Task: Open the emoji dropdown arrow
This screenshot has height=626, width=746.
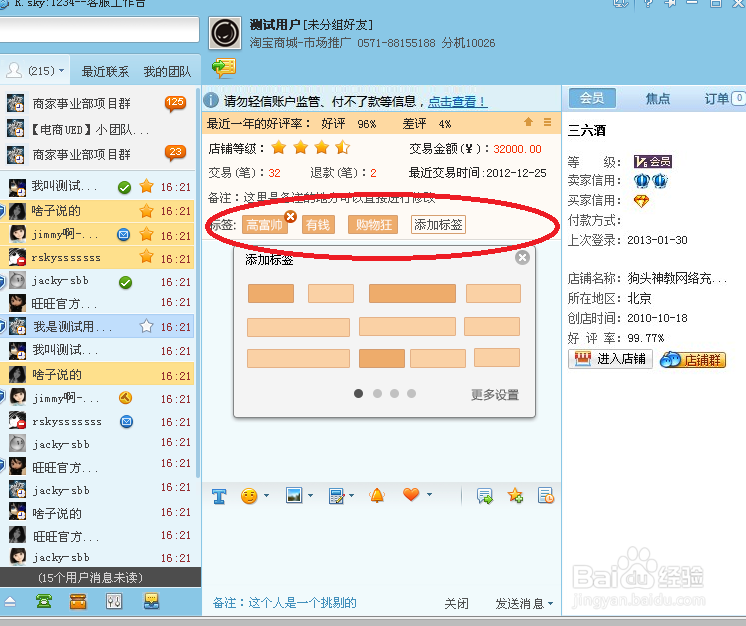Action: pyautogui.click(x=266, y=496)
